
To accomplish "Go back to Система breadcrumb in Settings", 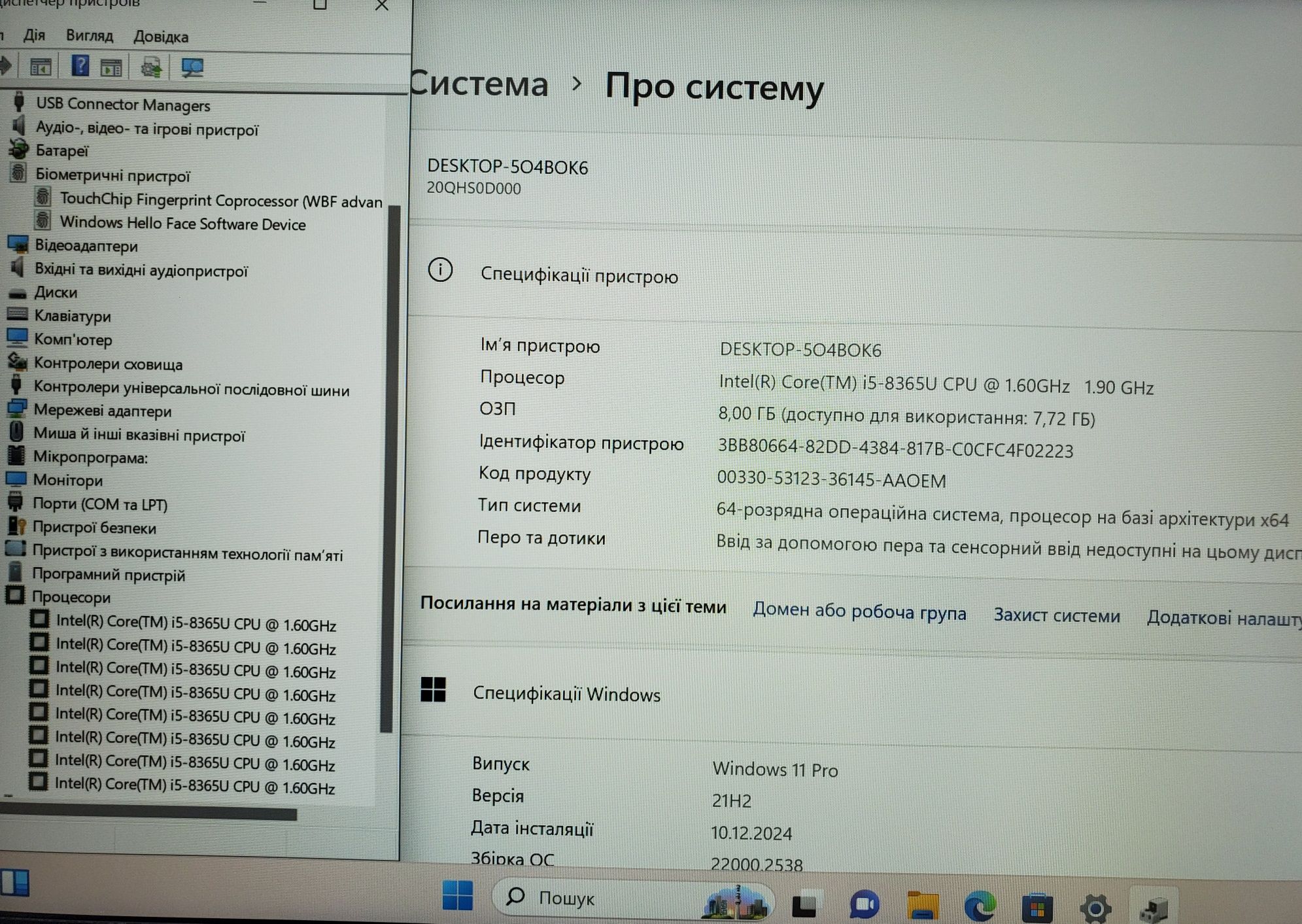I will 479,84.
